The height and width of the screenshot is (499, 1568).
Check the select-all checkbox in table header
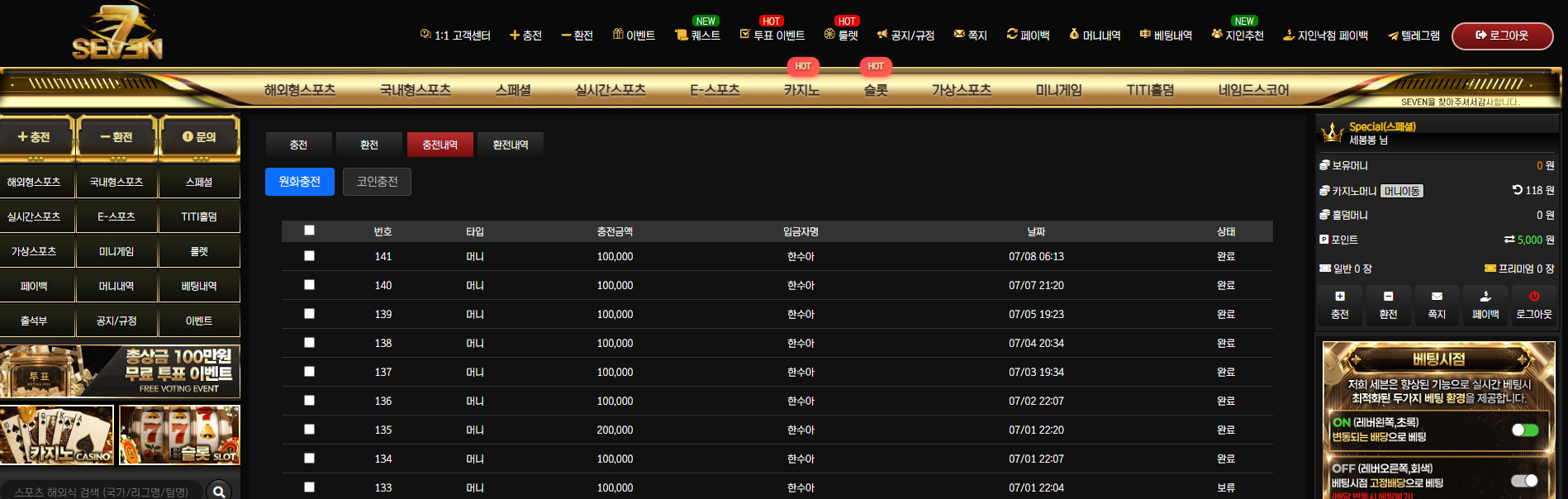point(309,230)
